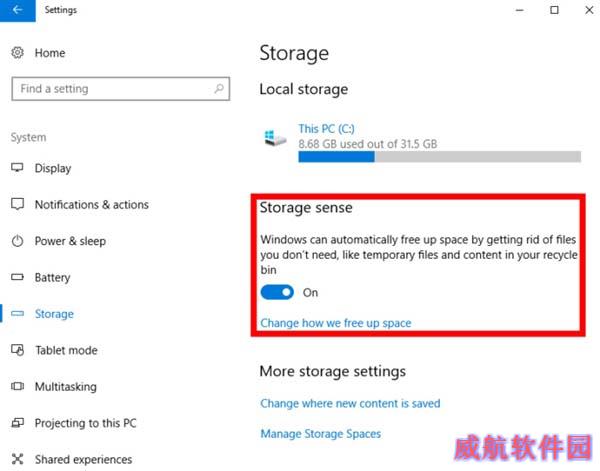Click the search magnifier icon
600x471 pixels.
tap(219, 89)
